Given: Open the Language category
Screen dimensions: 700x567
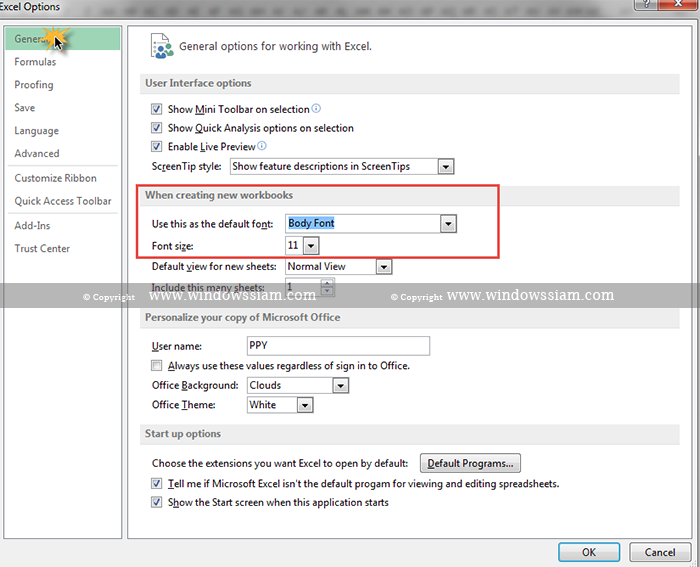Looking at the screenshot, I should (36, 131).
